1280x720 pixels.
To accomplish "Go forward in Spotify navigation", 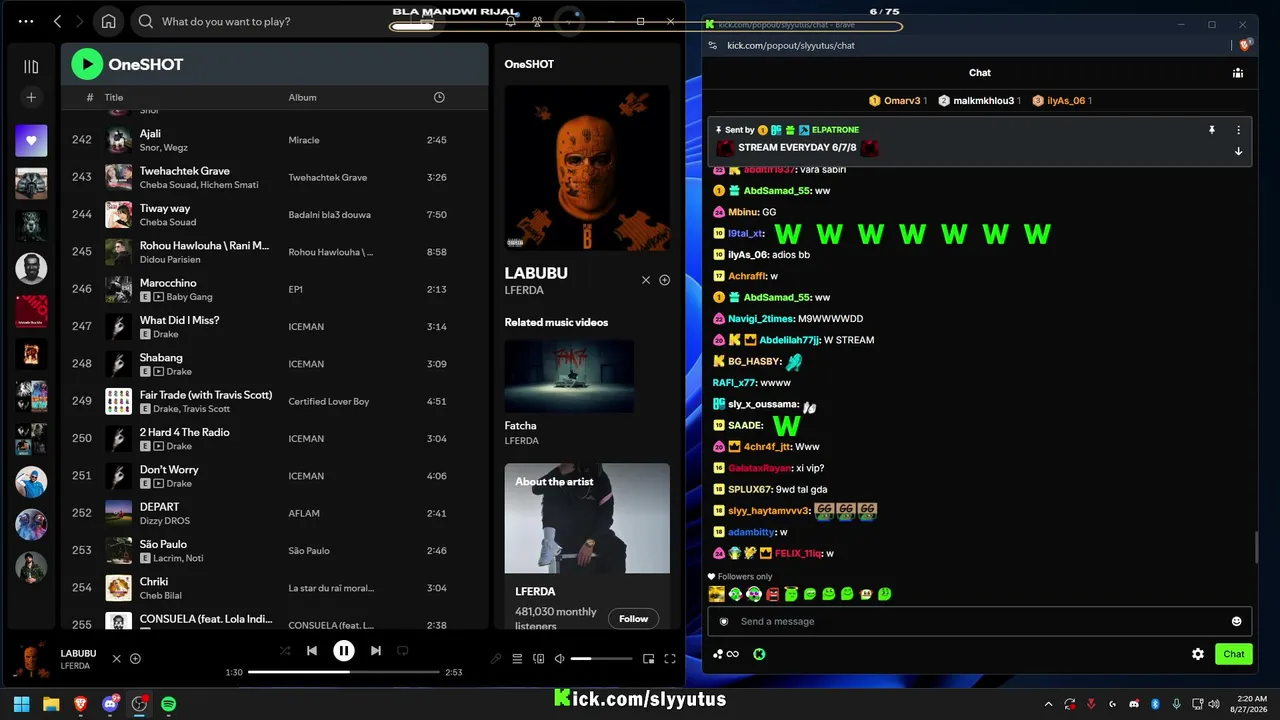I will click(x=81, y=21).
